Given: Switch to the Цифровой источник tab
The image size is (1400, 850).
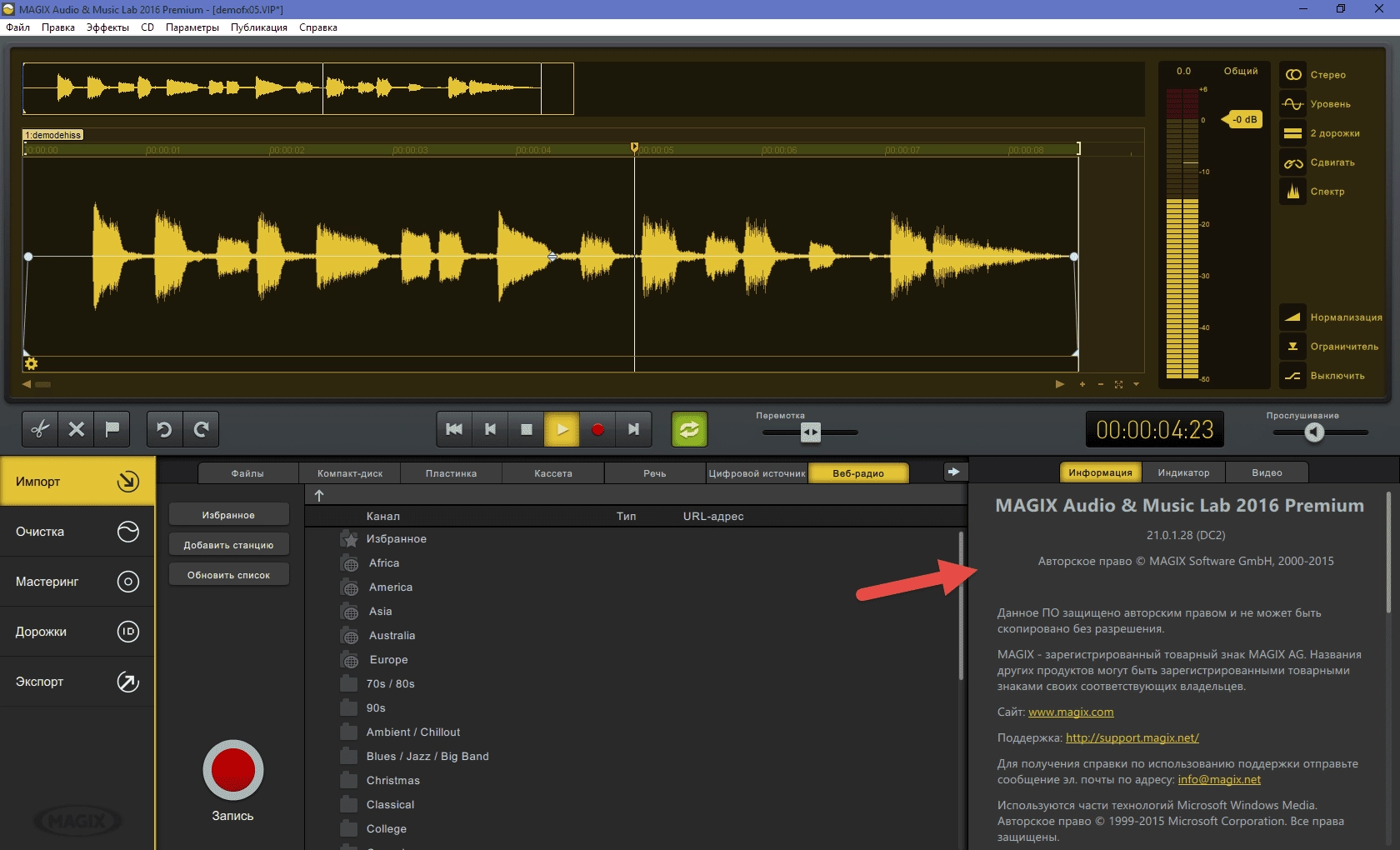Looking at the screenshot, I should 757,473.
